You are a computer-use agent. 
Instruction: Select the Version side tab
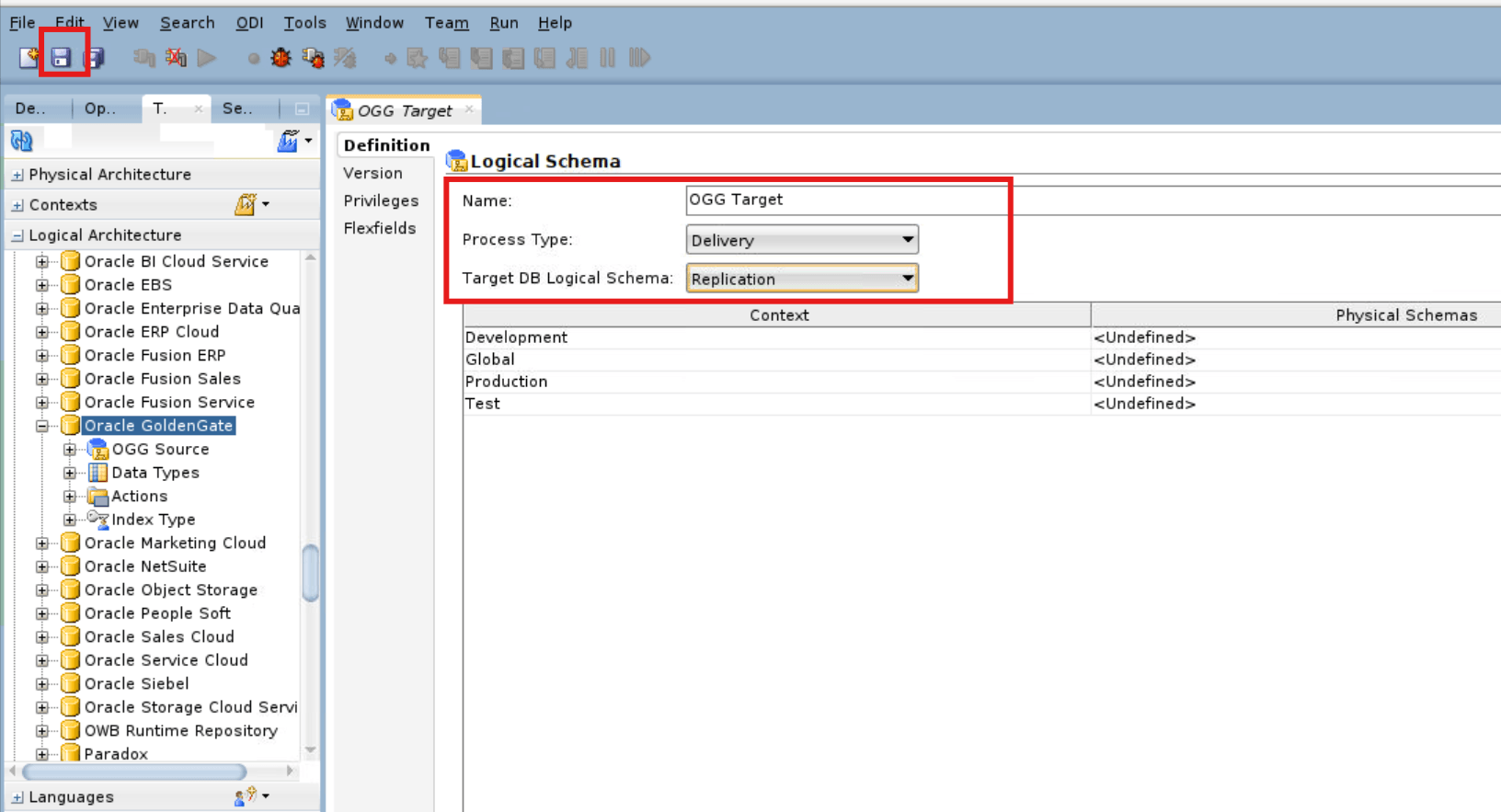point(372,173)
